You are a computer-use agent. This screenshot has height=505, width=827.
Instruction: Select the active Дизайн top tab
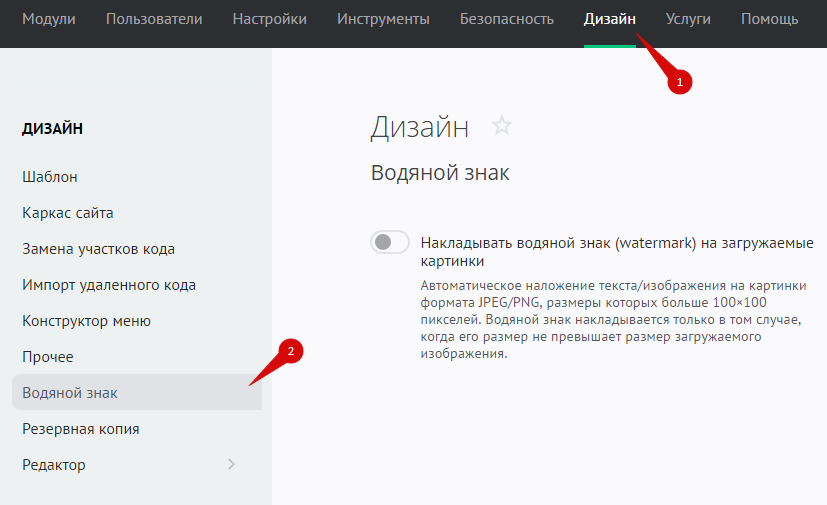pyautogui.click(x=609, y=19)
